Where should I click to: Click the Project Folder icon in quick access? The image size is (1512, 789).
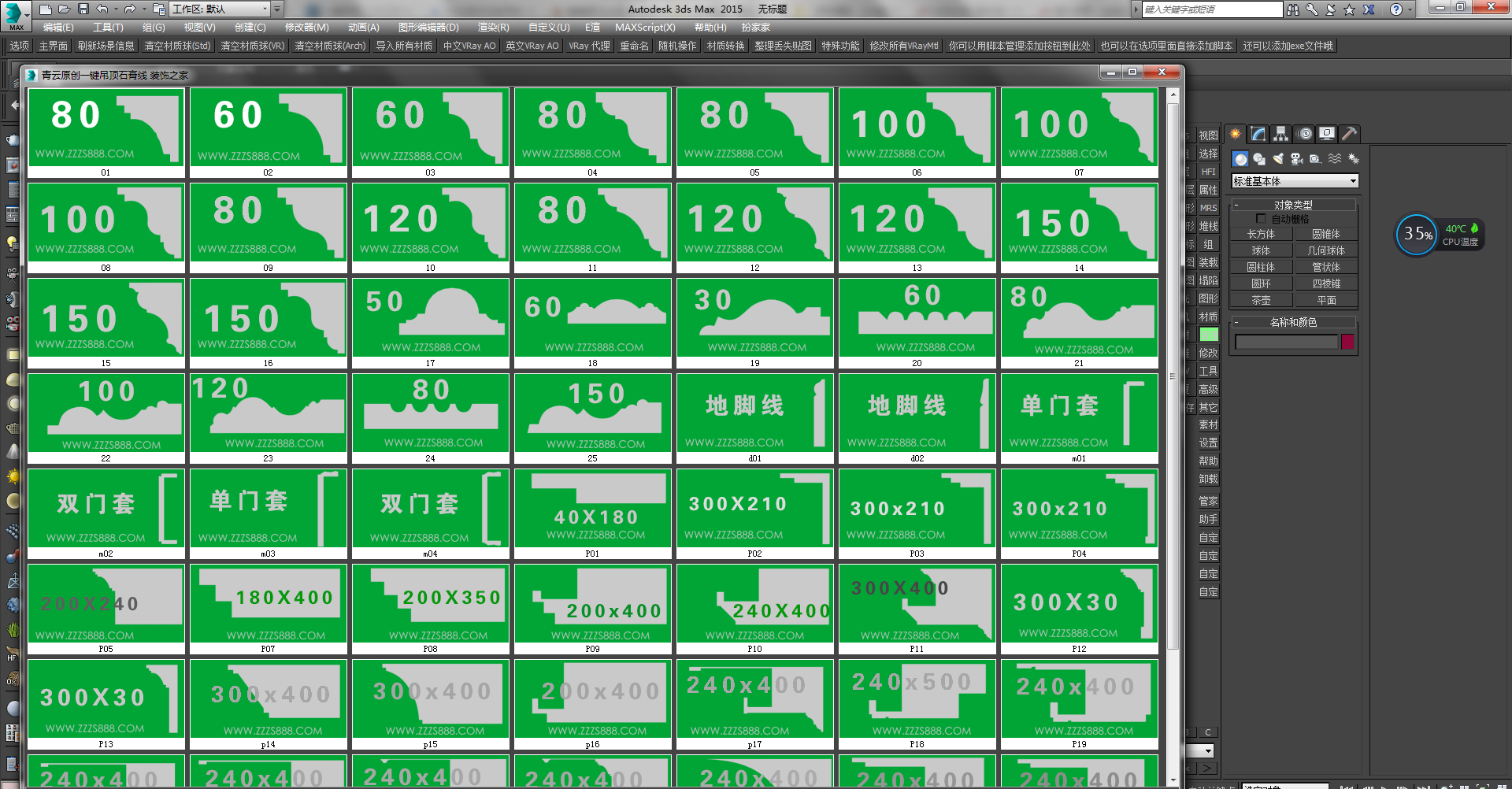pos(158,9)
